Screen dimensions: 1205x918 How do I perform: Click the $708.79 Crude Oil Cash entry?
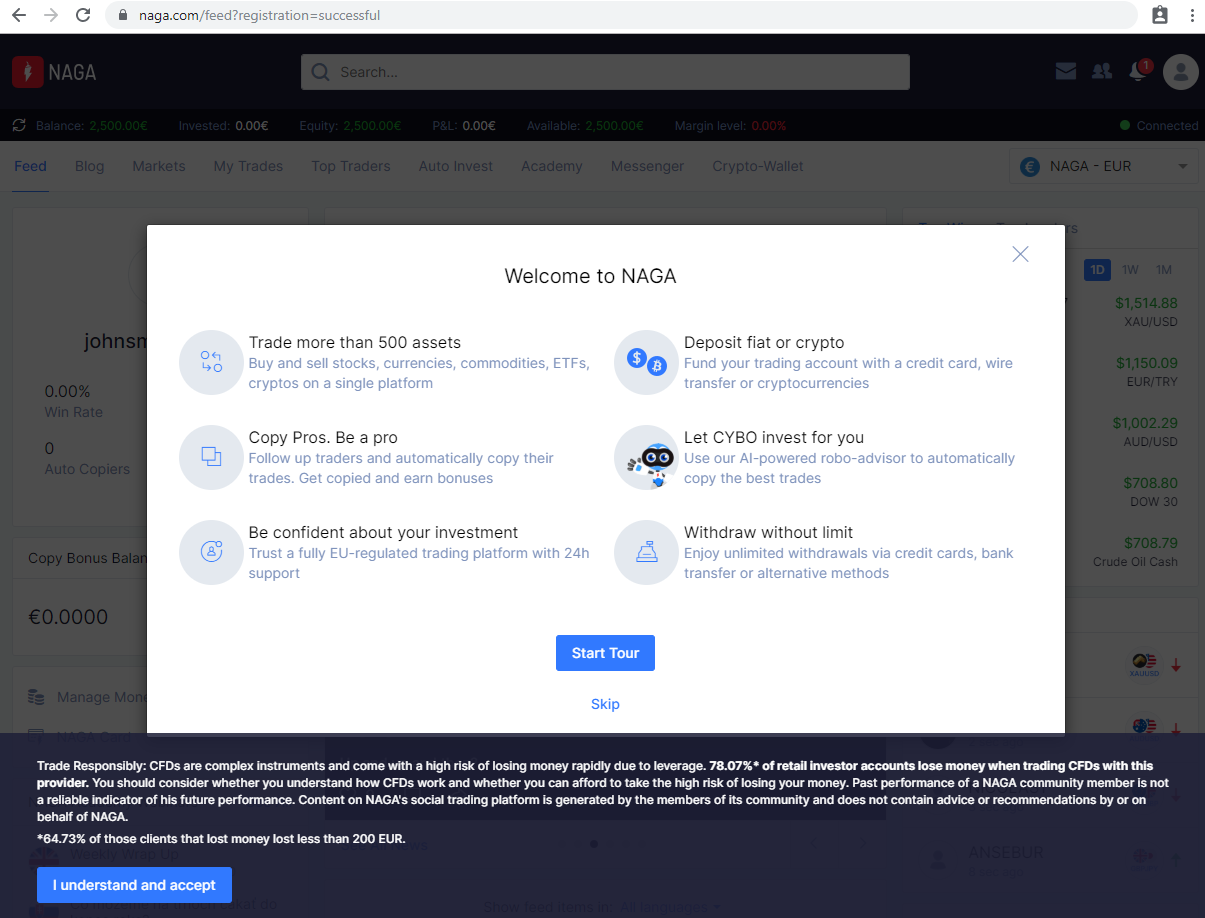point(1135,551)
